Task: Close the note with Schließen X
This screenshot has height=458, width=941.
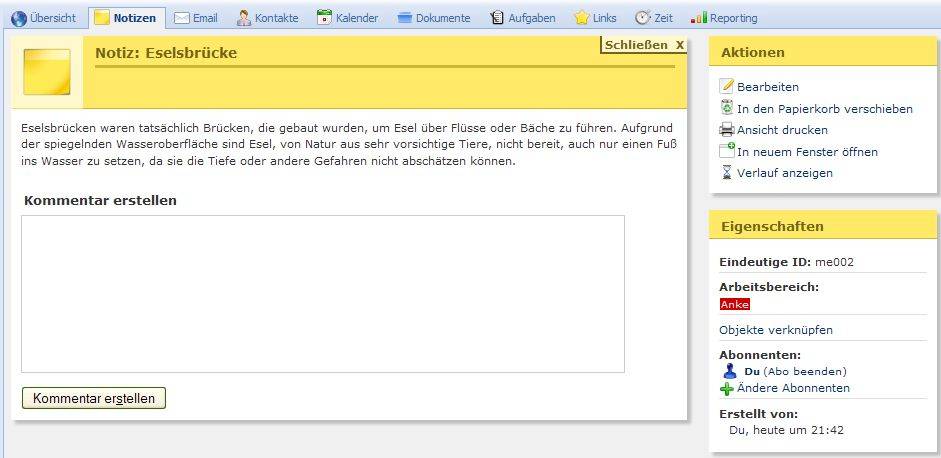Action: (644, 45)
